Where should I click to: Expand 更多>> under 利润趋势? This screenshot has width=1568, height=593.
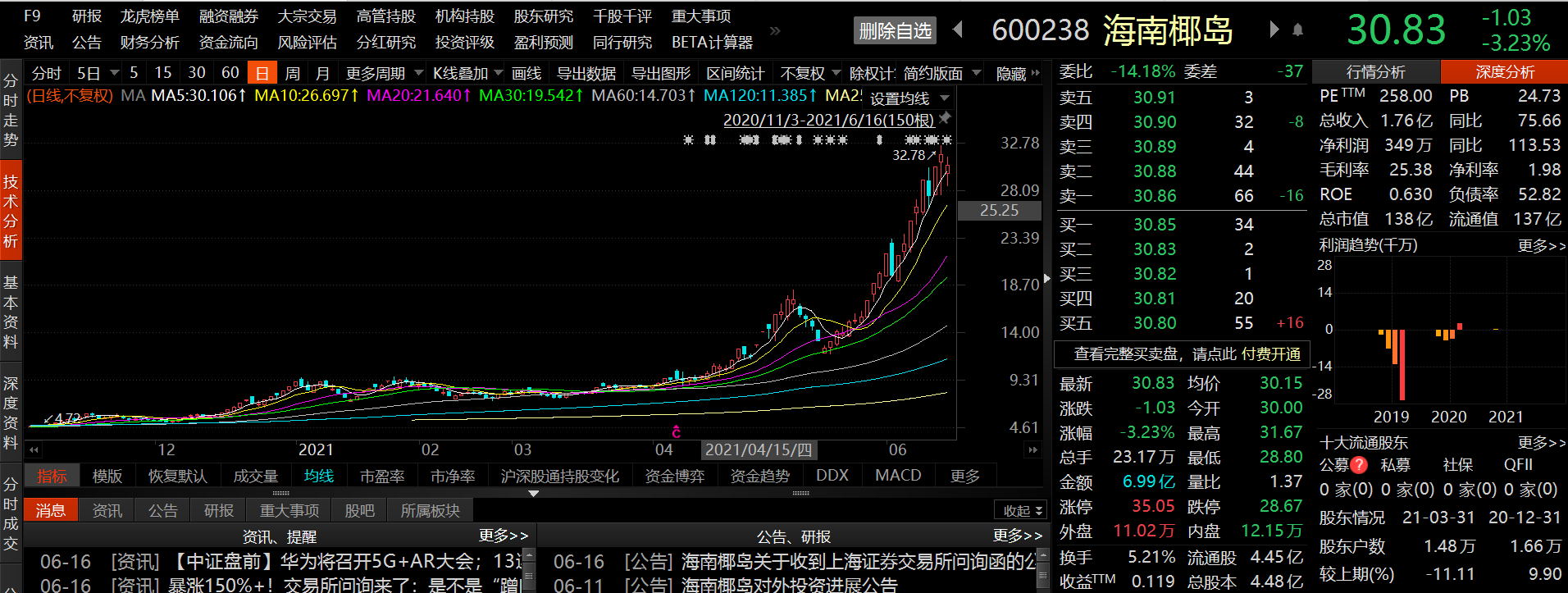[x=1542, y=245]
